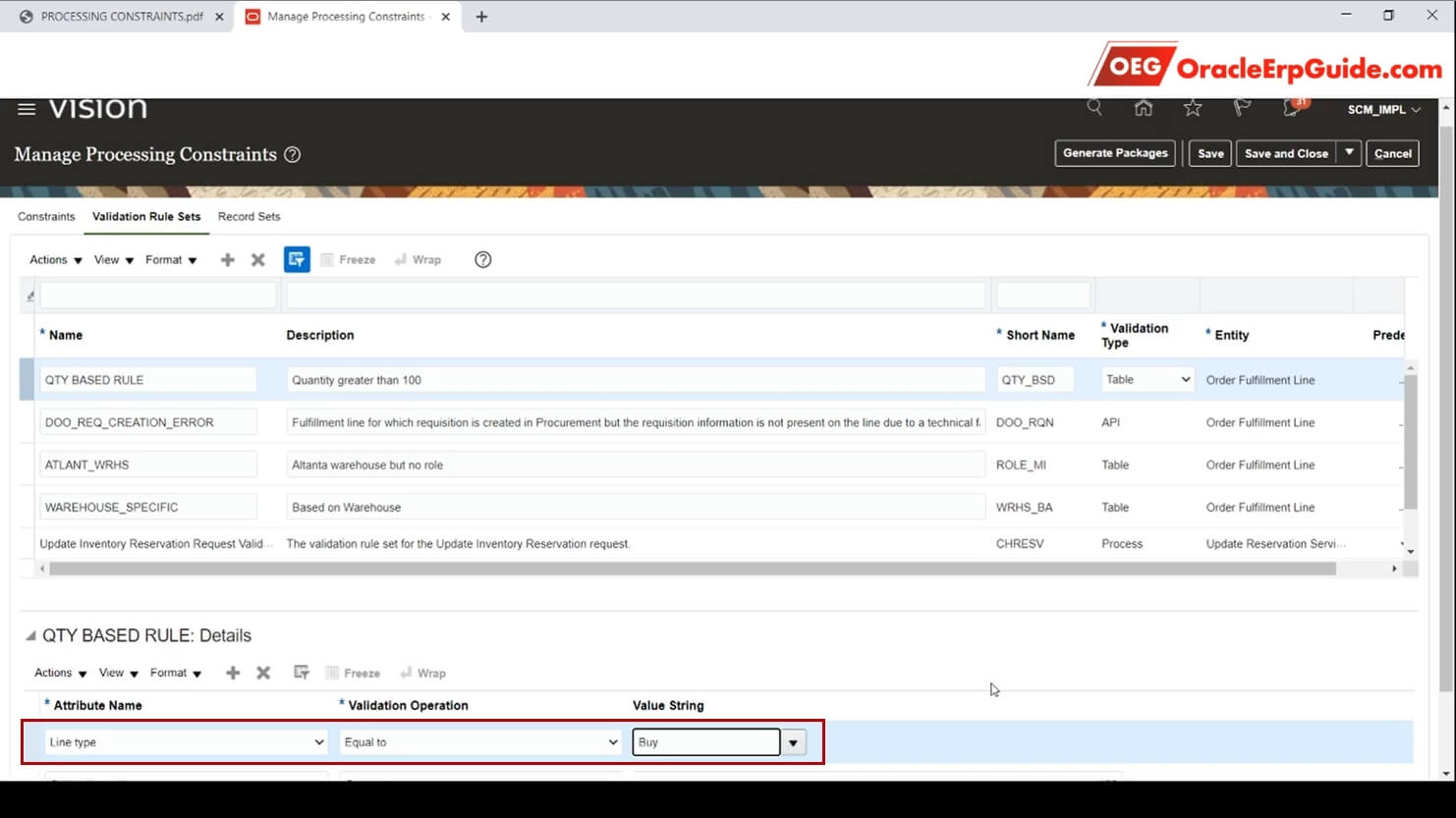Open Actions menu in details toolbar

point(61,673)
